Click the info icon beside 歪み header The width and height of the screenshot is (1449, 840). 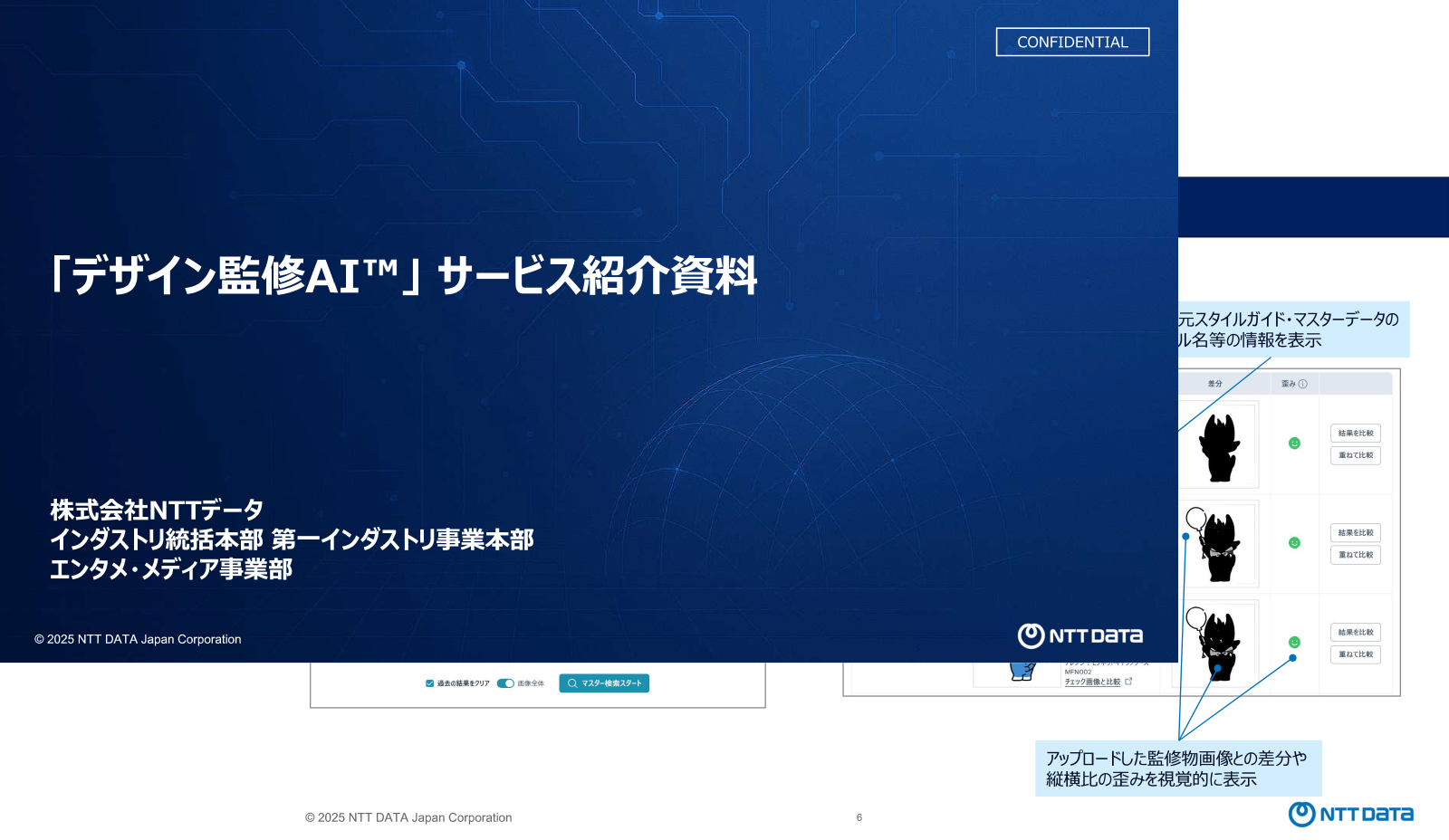1302,384
